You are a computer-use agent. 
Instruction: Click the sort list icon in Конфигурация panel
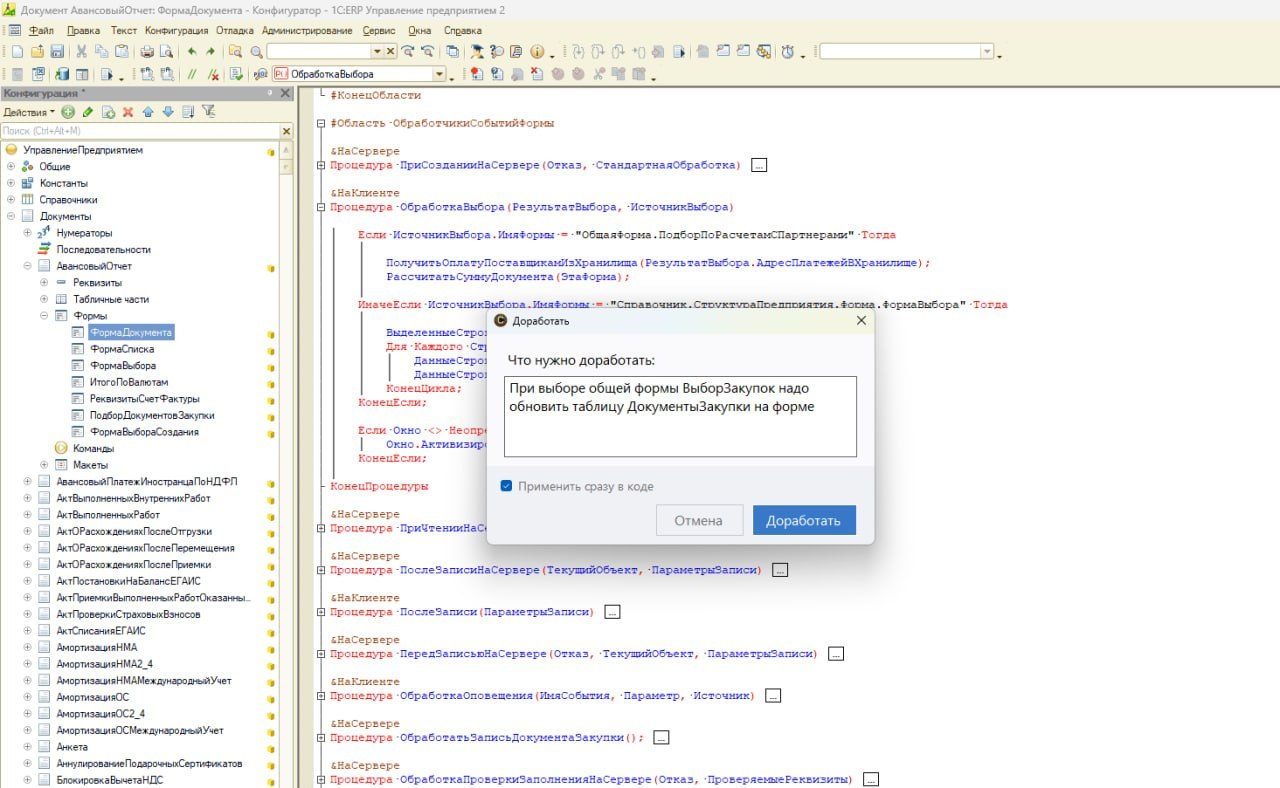point(188,112)
